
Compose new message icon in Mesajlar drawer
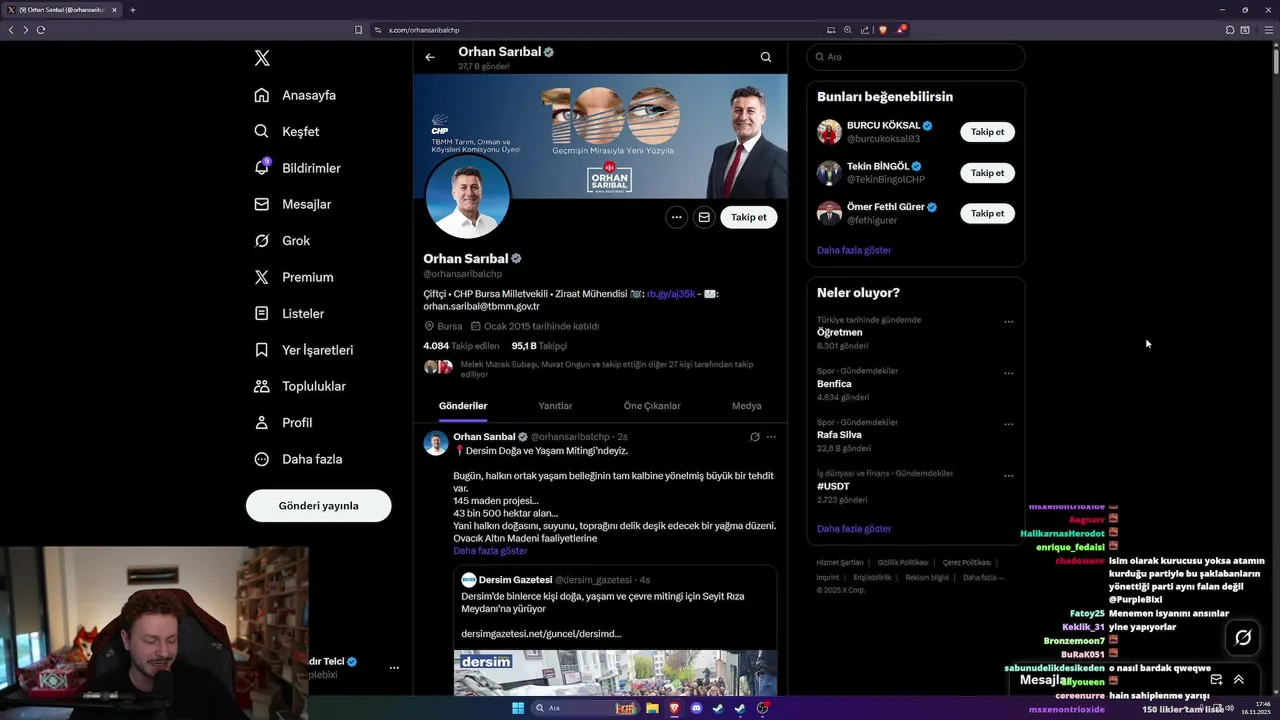point(1216,680)
